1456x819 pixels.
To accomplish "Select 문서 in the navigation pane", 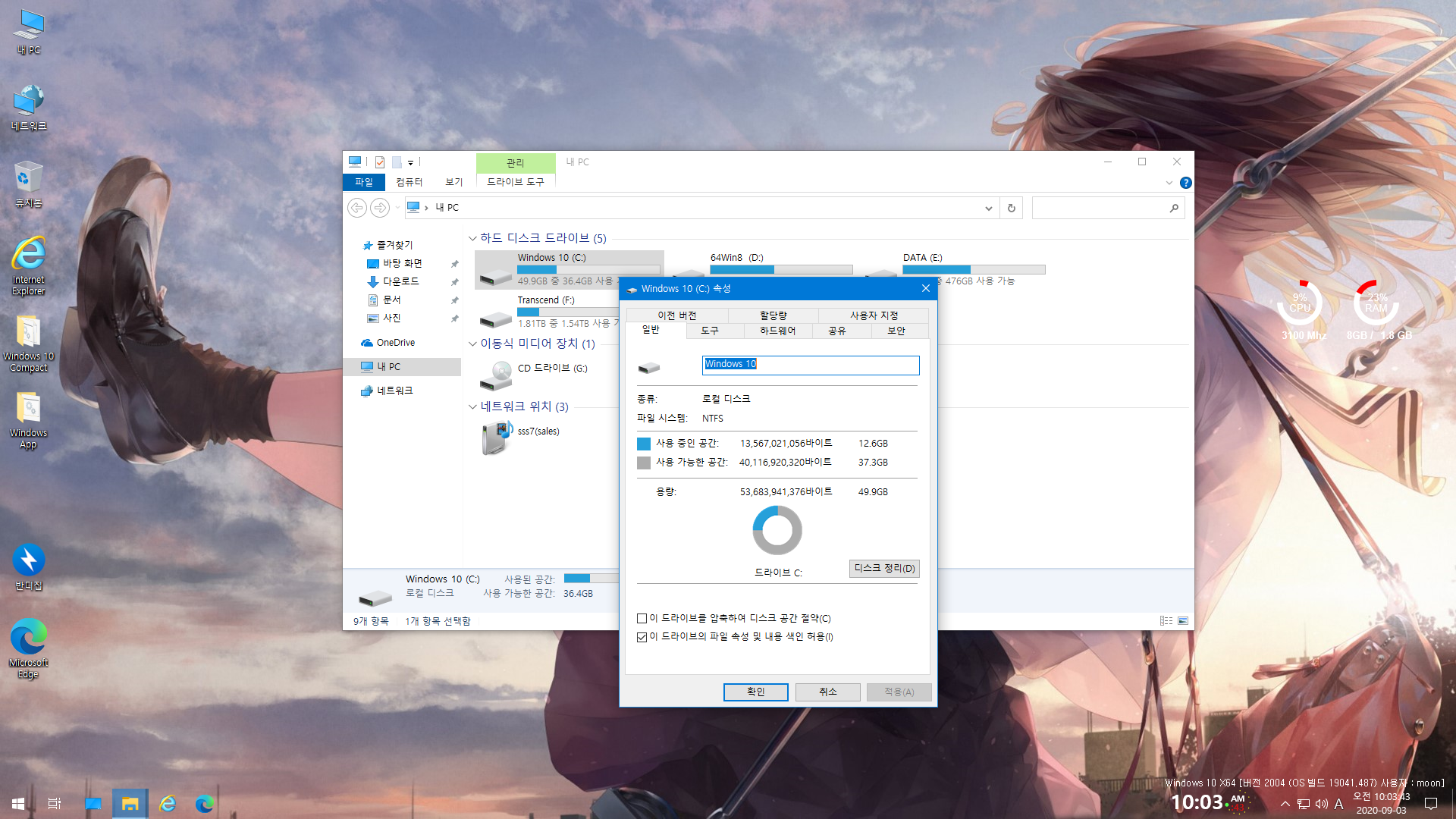I will 392,300.
